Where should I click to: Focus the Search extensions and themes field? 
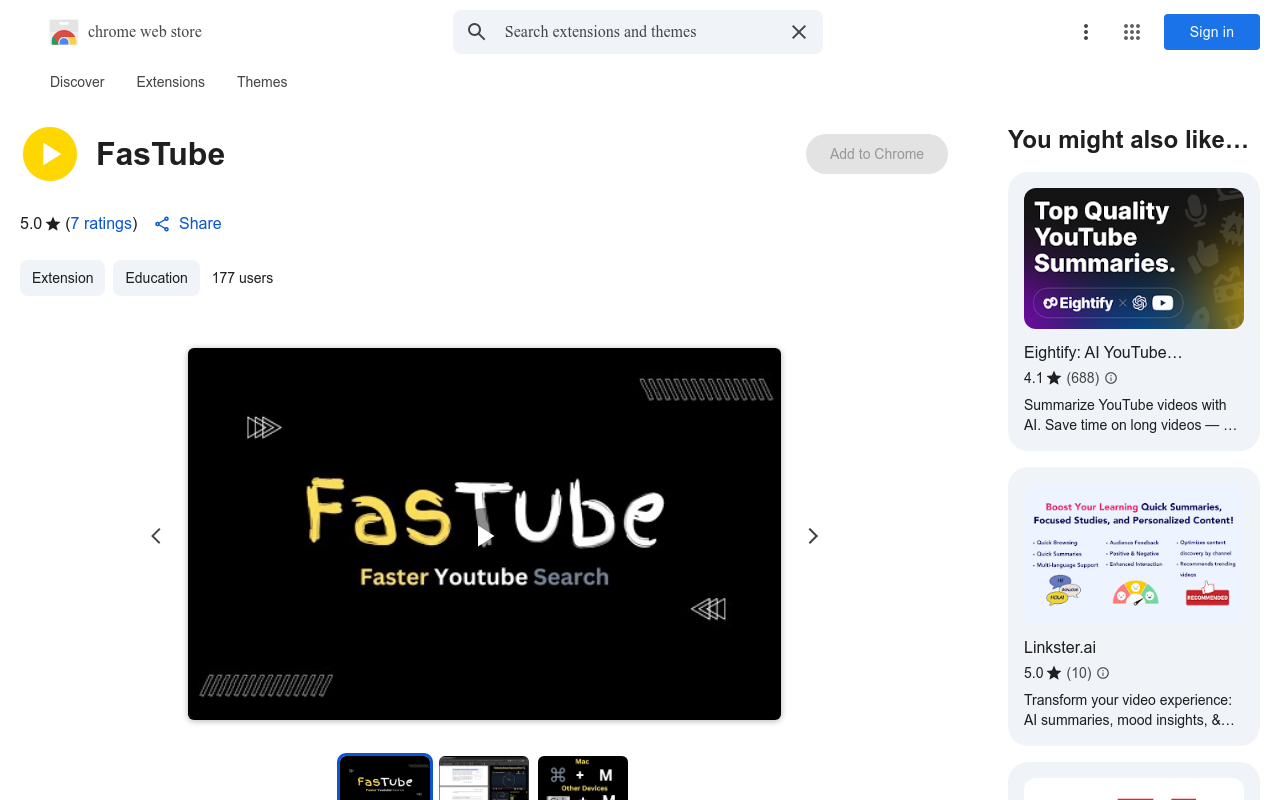point(638,32)
